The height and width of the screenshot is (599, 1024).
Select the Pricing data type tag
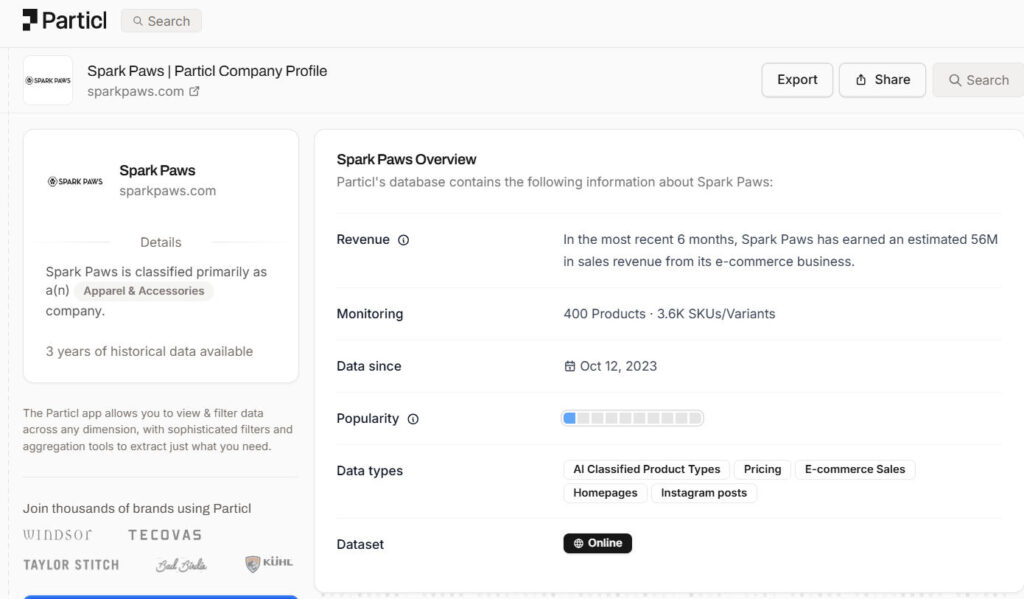[762, 469]
